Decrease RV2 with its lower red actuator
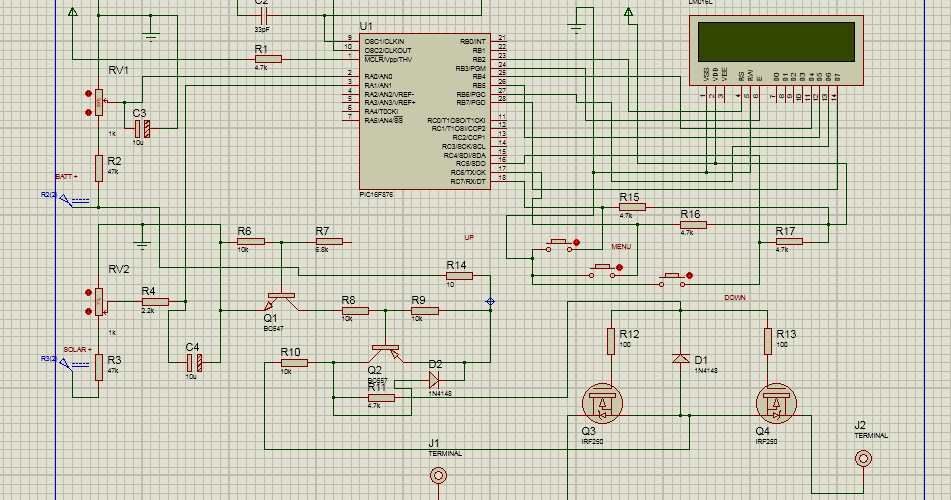Screen dimensions: 951x500 [89, 311]
